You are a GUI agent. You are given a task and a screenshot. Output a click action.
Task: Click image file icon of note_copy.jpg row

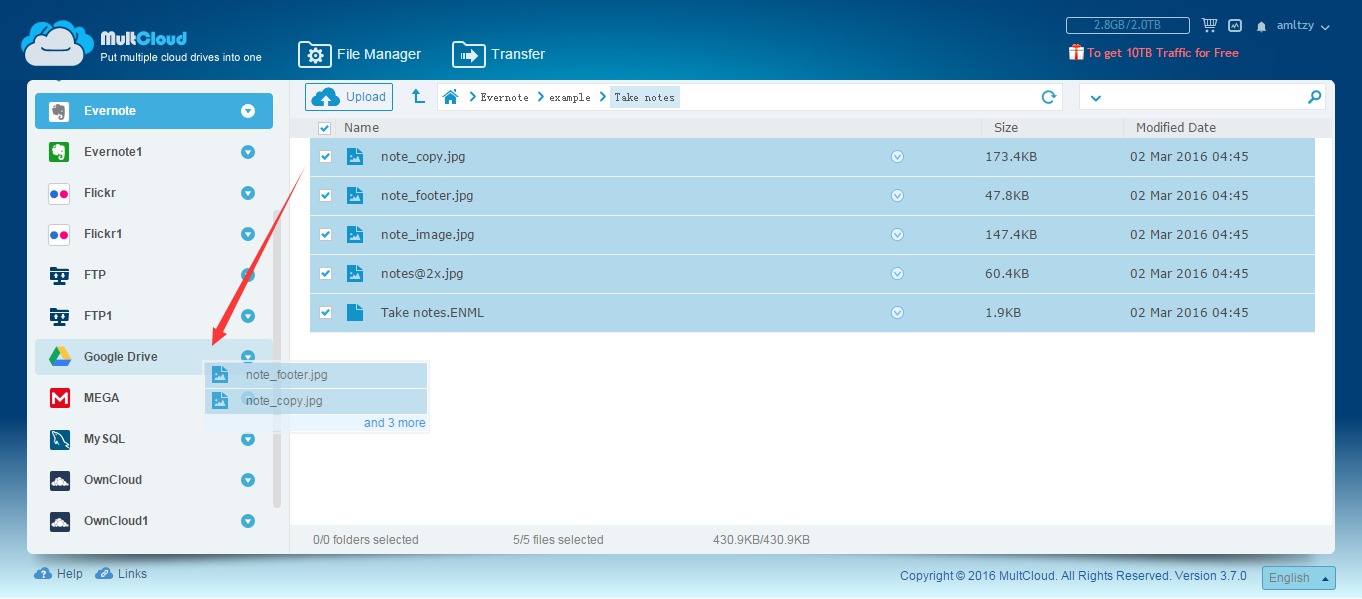(354, 156)
